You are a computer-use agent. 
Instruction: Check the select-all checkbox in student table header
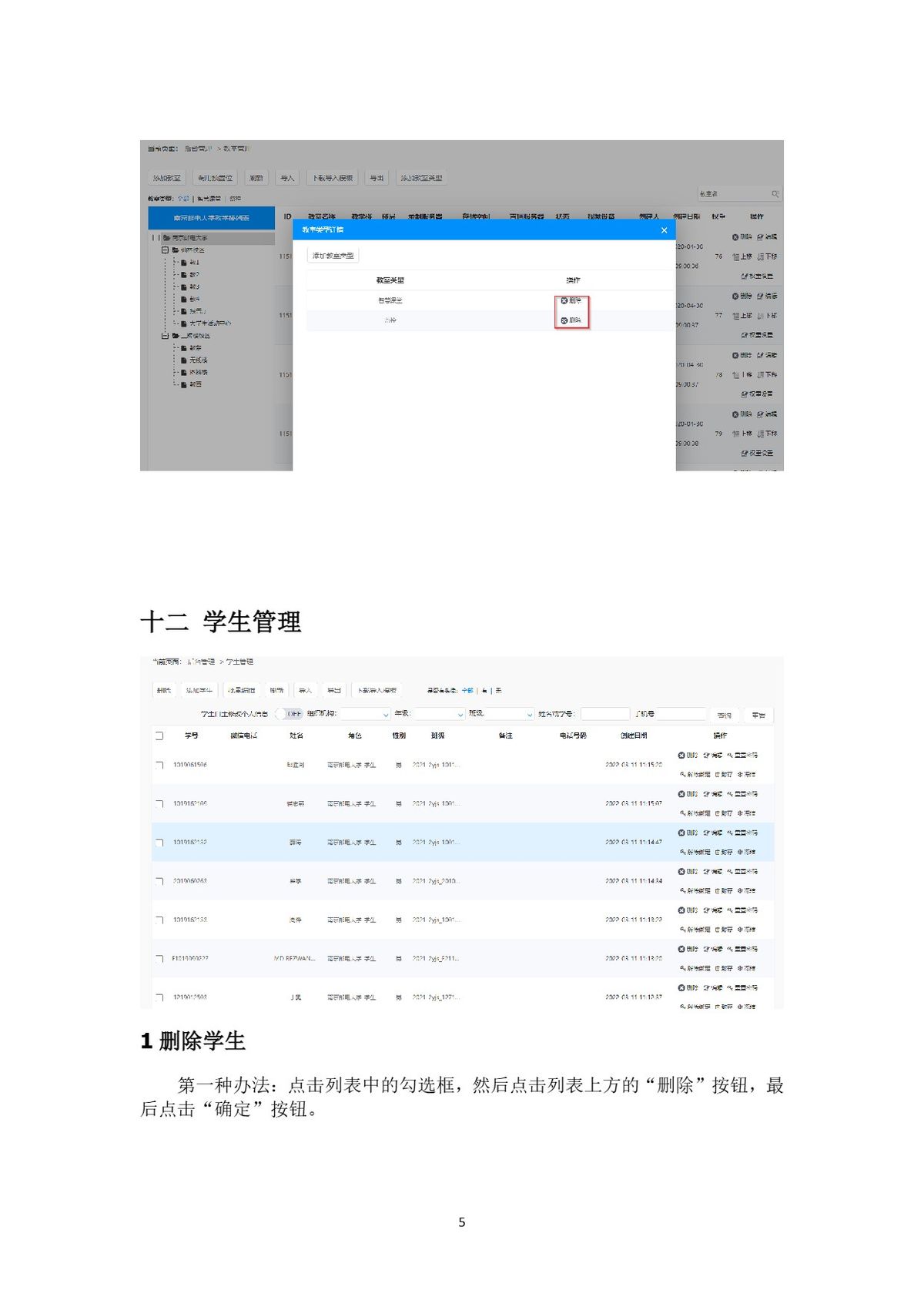coord(159,736)
